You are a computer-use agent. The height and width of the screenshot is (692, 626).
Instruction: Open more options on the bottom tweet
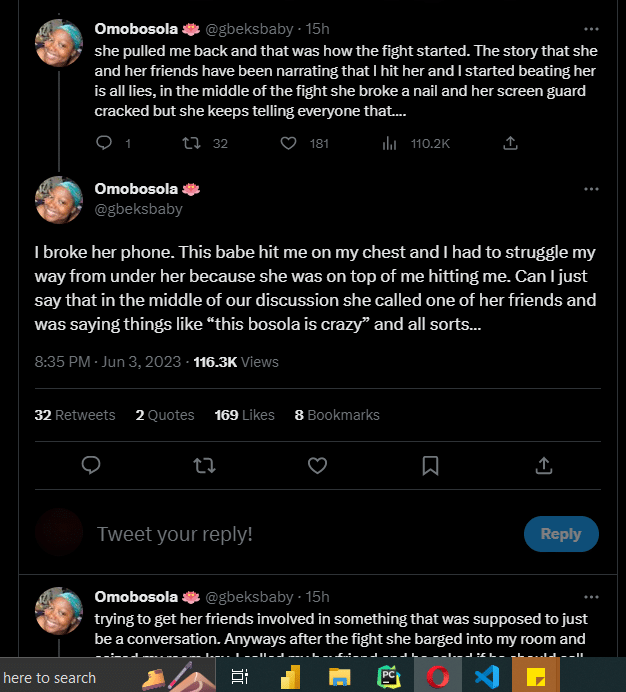point(591,597)
